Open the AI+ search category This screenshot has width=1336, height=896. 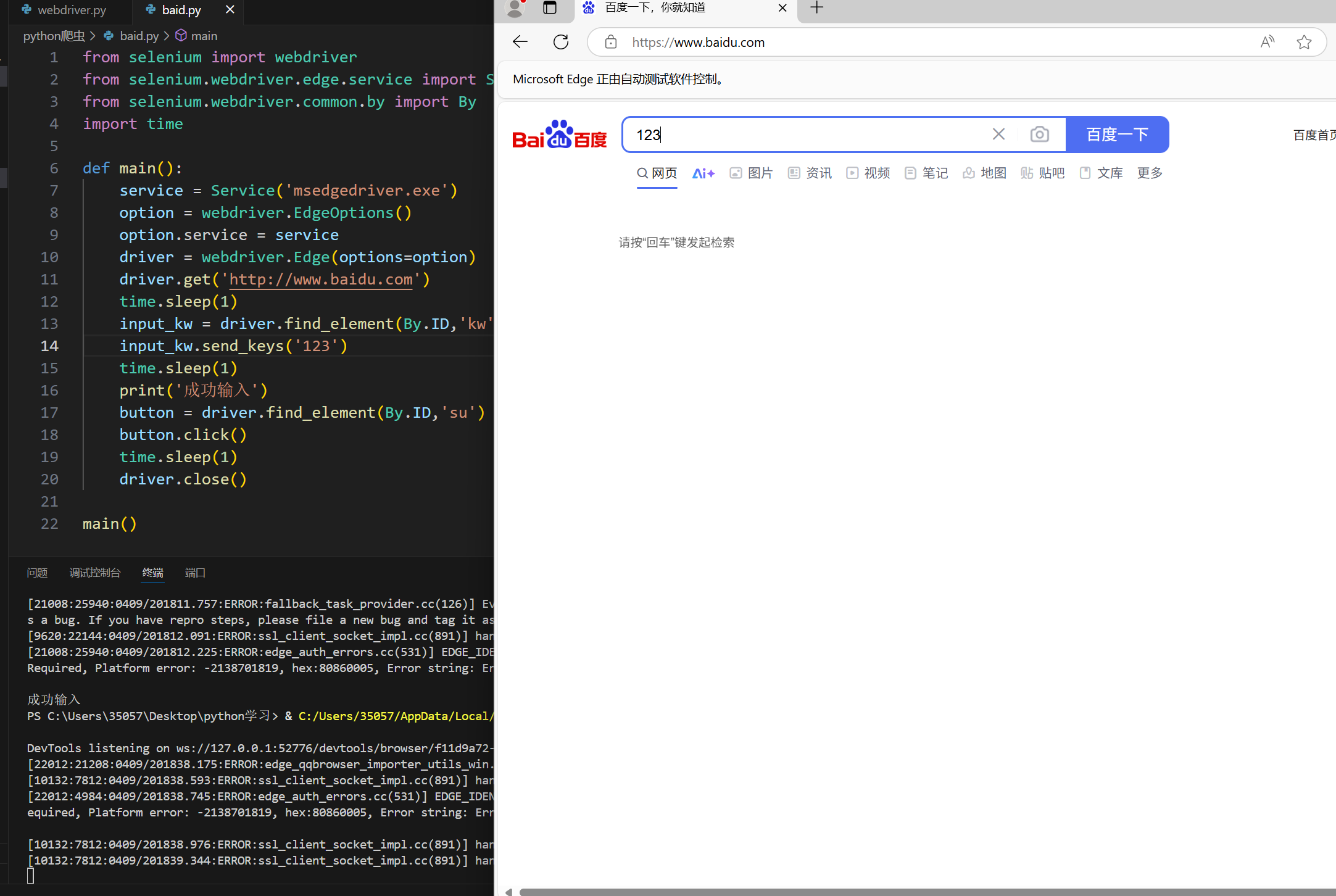click(703, 173)
